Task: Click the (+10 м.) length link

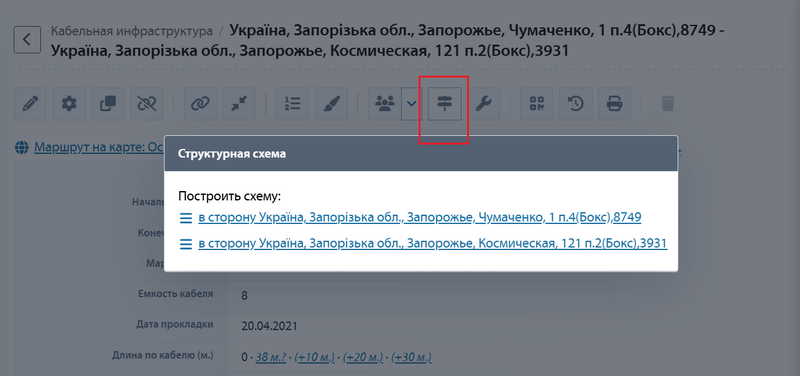Action: pos(315,358)
